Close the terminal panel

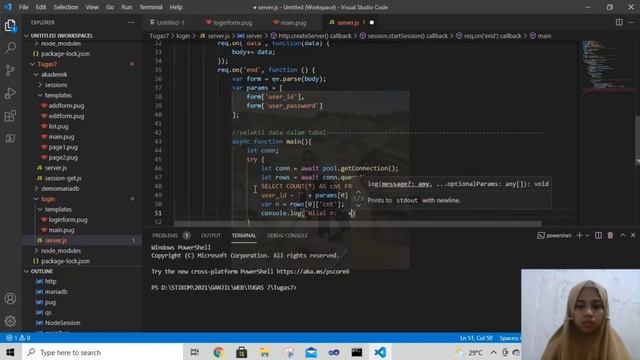(x=633, y=235)
